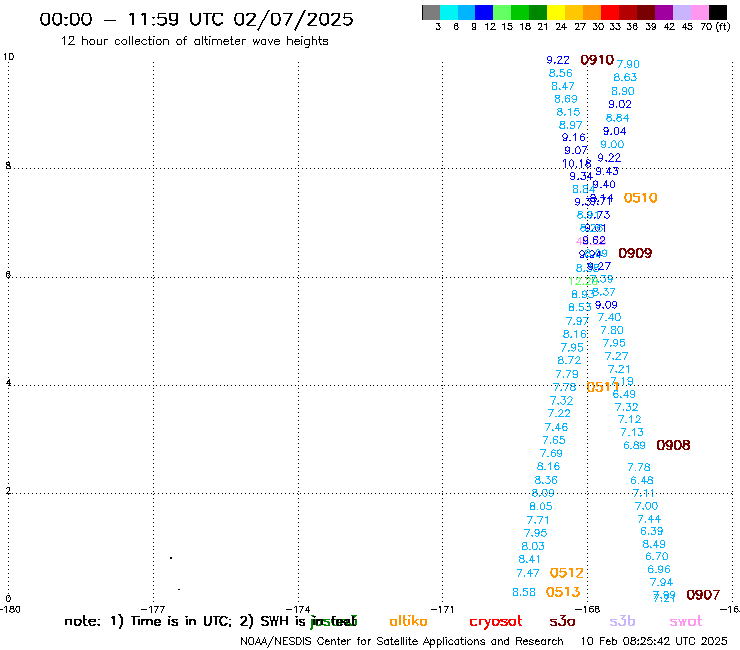This screenshot has width=740, height=650.
Task: Select the wave height value '7.69'
Action: [x=551, y=453]
